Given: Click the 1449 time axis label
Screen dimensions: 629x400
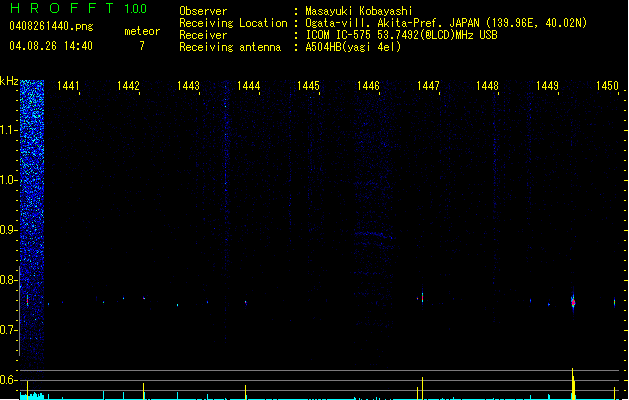Looking at the screenshot, I should pos(547,86).
